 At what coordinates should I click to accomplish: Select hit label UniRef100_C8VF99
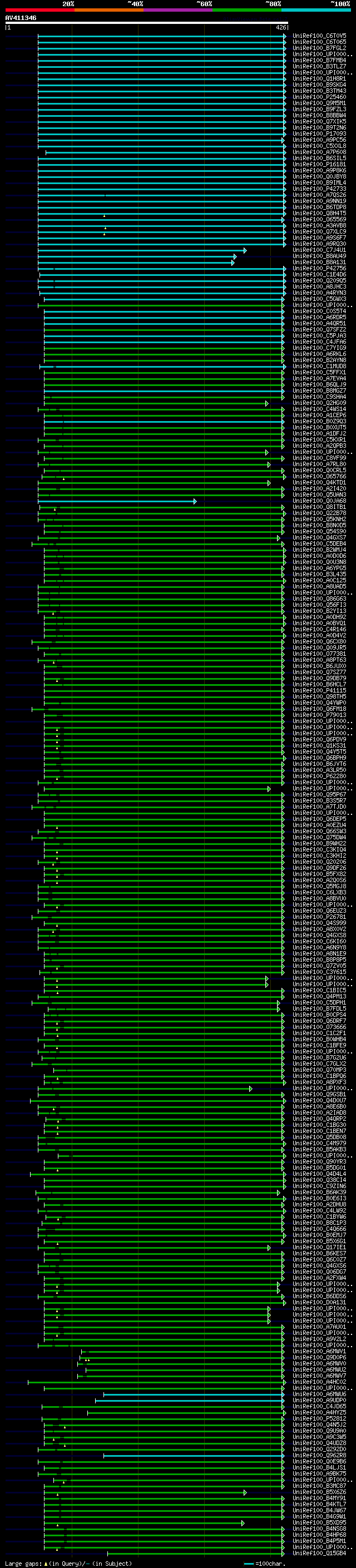click(319, 458)
